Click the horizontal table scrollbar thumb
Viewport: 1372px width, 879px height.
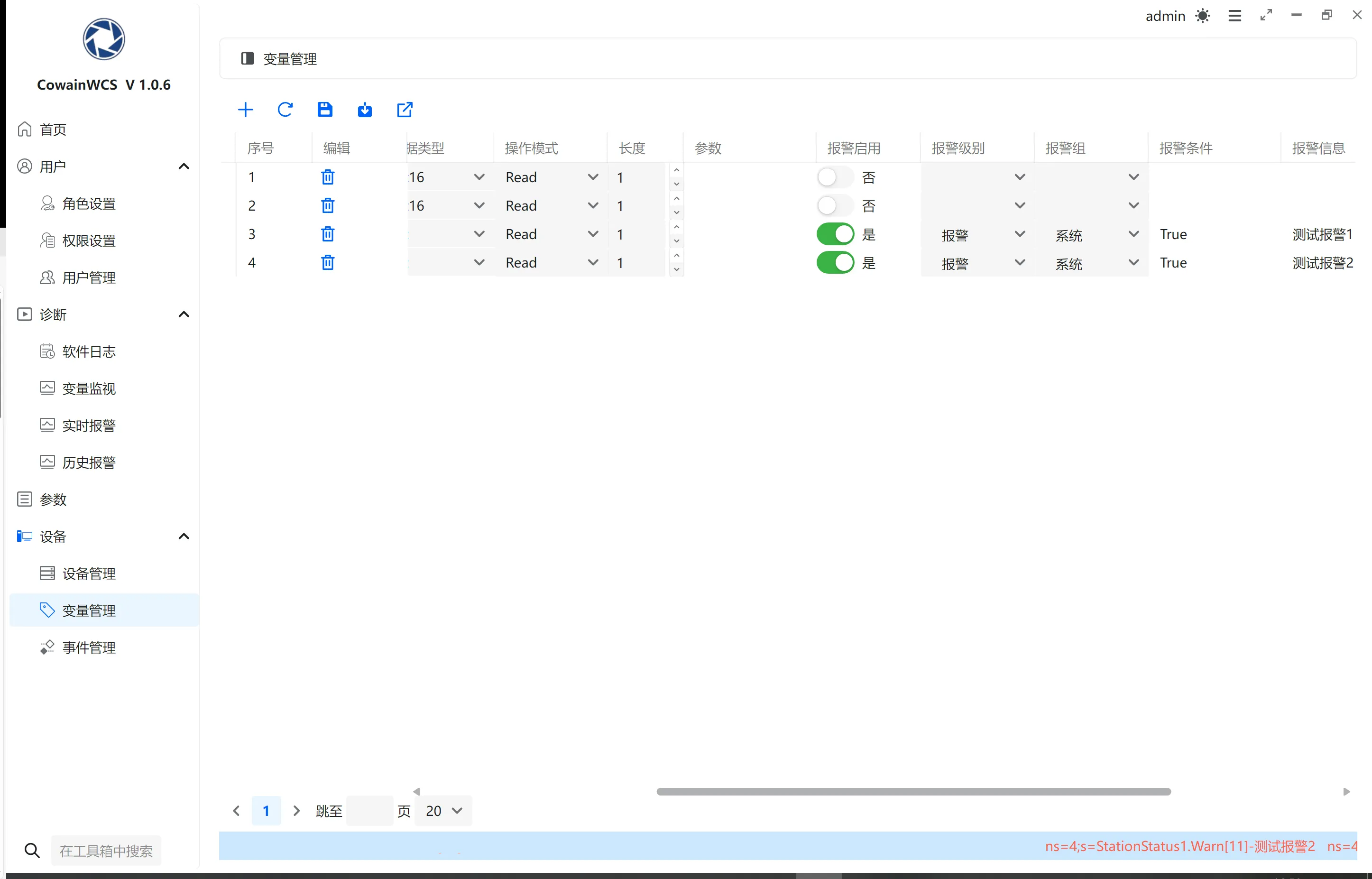click(x=913, y=792)
